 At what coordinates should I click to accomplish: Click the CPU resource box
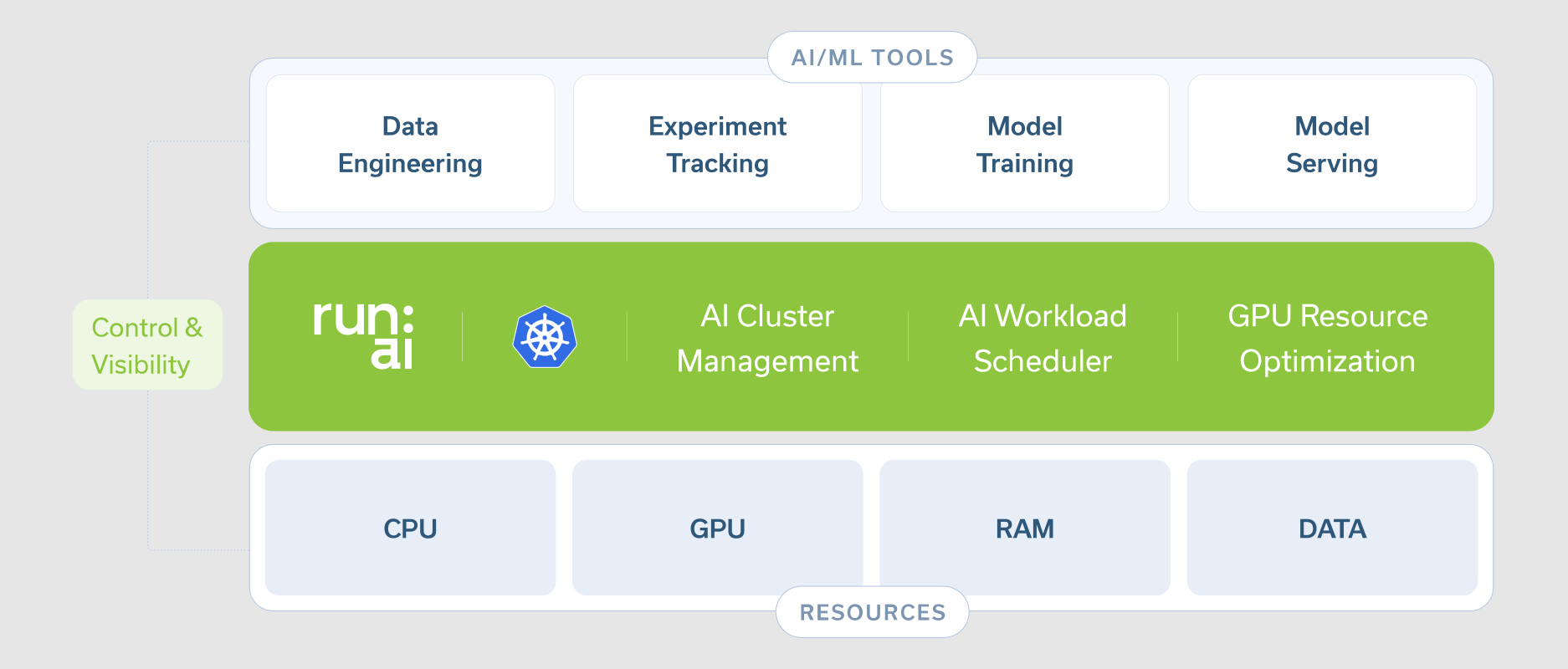pos(410,528)
